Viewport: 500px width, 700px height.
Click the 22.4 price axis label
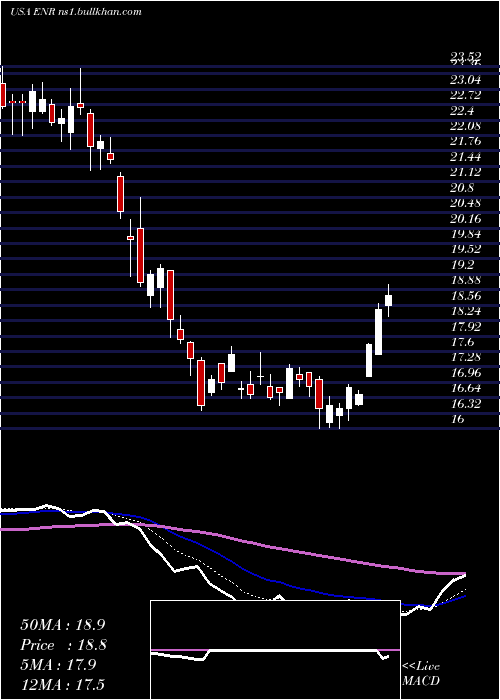462,111
